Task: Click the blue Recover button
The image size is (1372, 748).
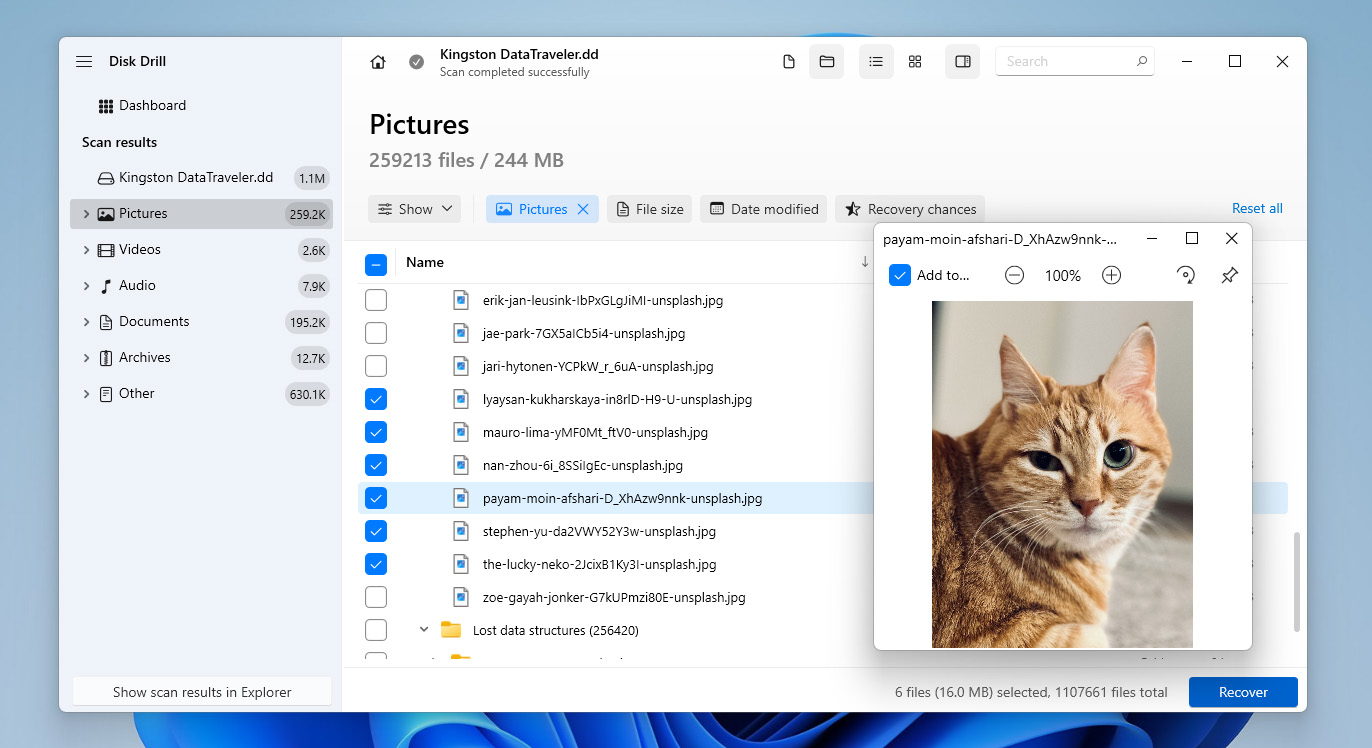Action: click(1243, 692)
